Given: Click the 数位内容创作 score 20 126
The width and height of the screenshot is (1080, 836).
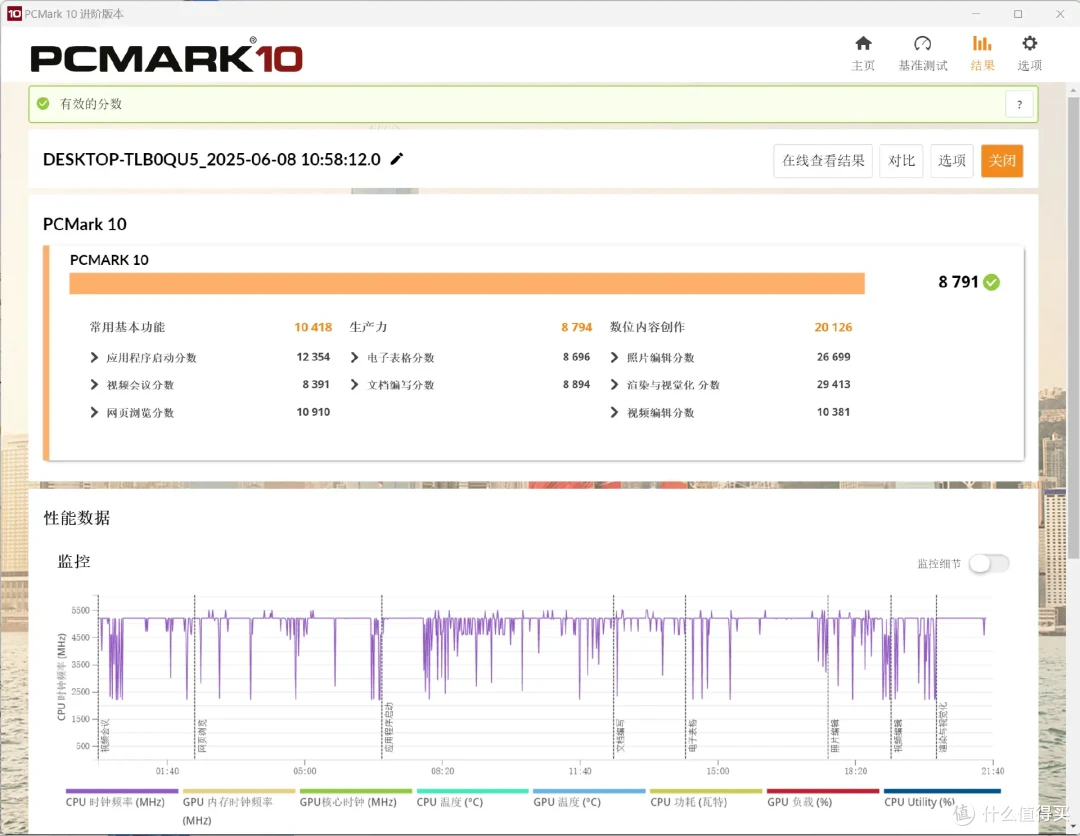Looking at the screenshot, I should tap(833, 327).
